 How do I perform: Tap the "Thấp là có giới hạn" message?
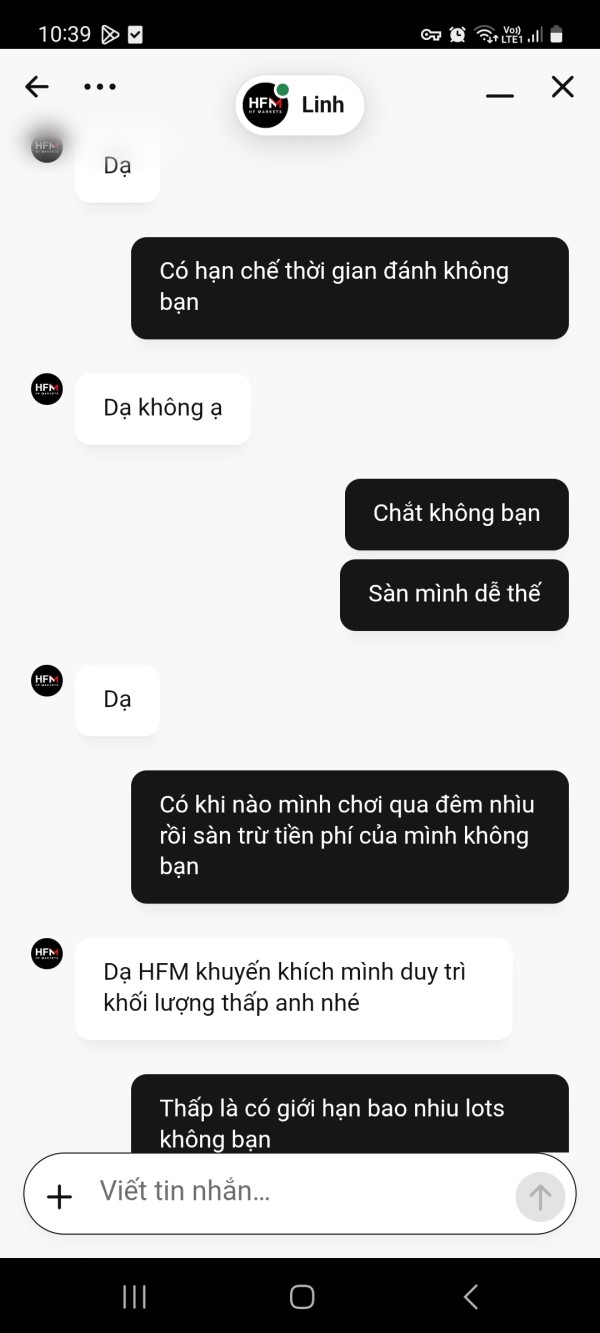(x=350, y=1113)
